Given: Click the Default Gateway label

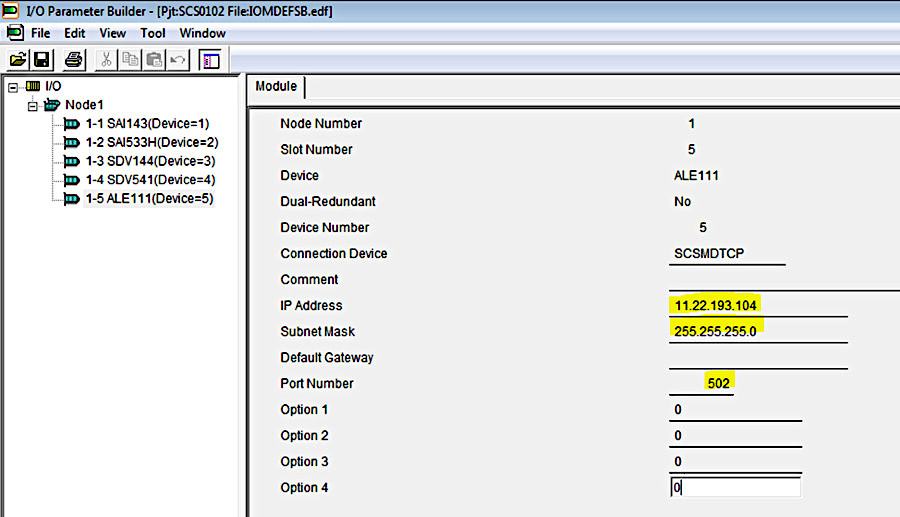Looking at the screenshot, I should pyautogui.click(x=327, y=358).
